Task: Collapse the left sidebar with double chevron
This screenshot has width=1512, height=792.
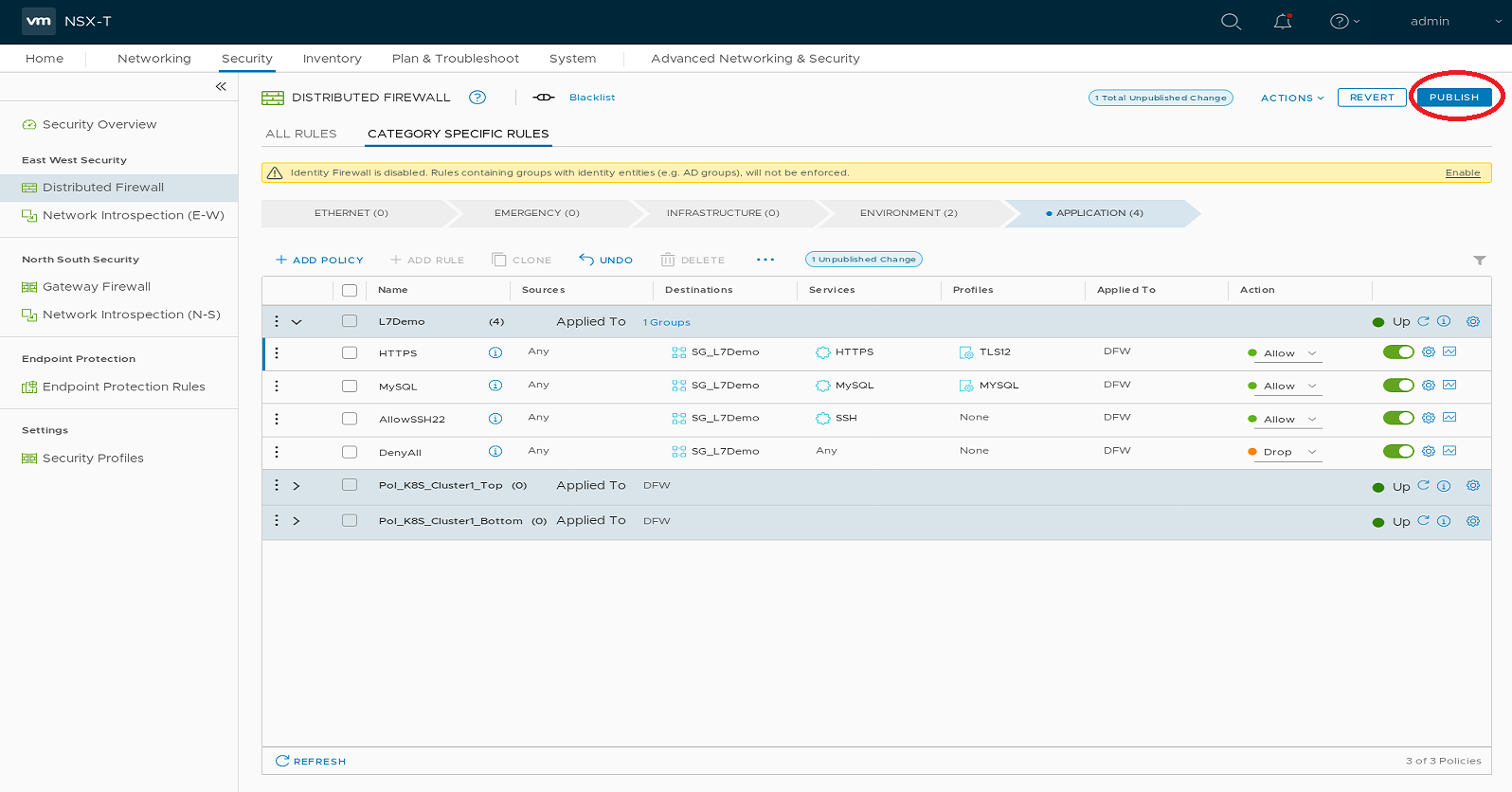Action: pyautogui.click(x=221, y=86)
